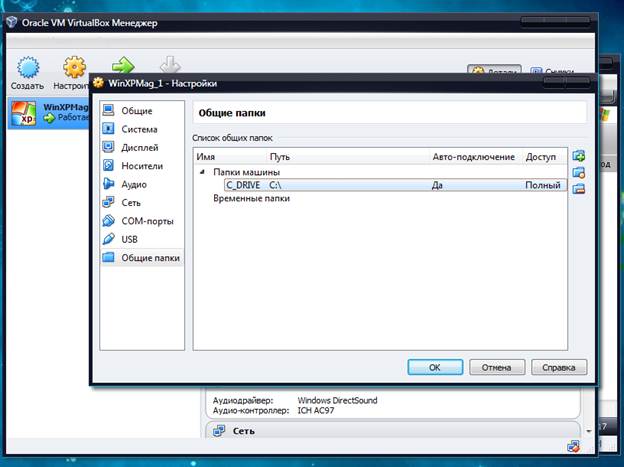
Task: Click the Дисплей monitor icon in the sidebar
Action: pyautogui.click(x=108, y=147)
